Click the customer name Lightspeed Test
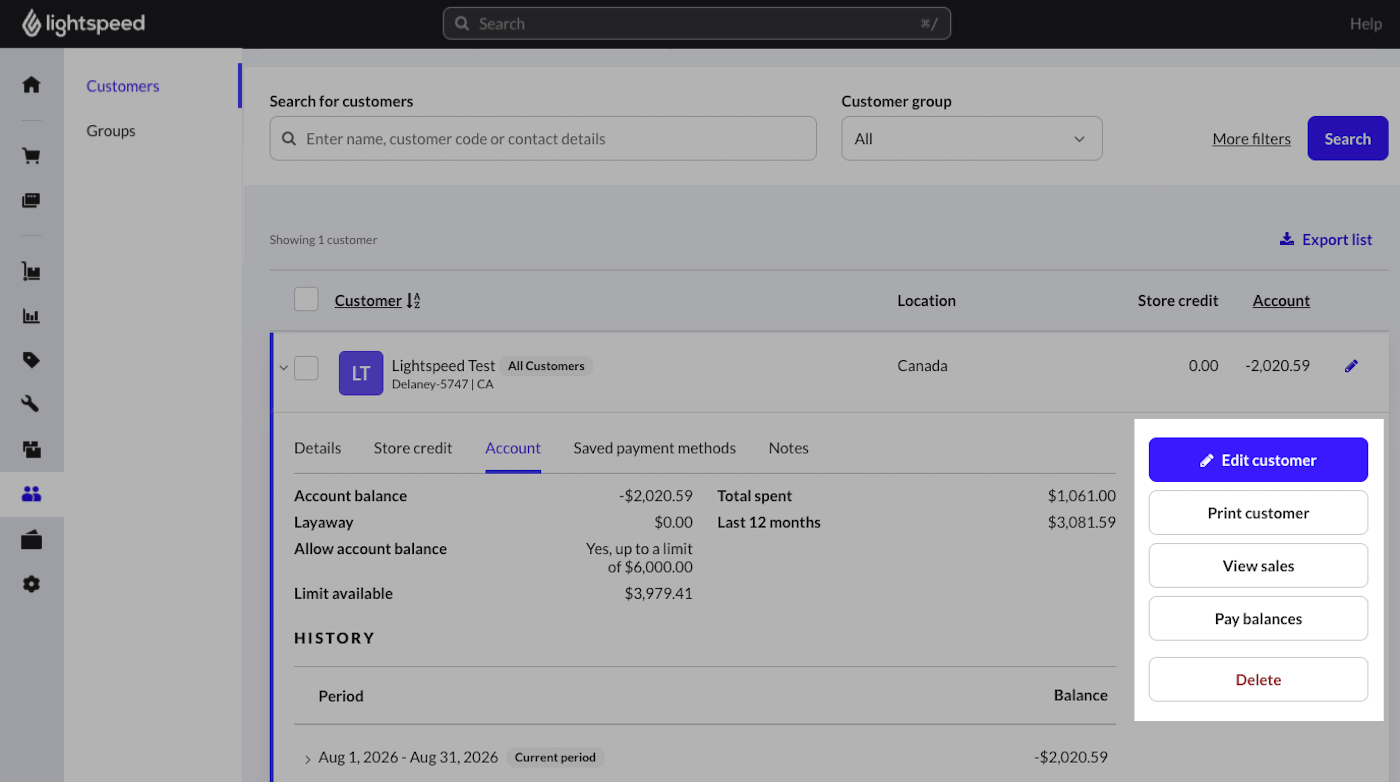1400x782 pixels. pos(443,366)
